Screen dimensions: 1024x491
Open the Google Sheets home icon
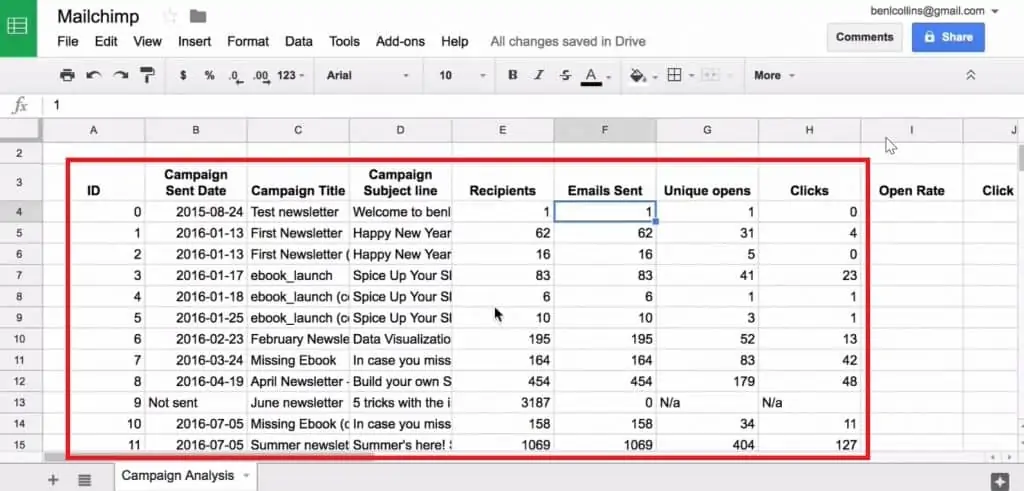[x=18, y=27]
